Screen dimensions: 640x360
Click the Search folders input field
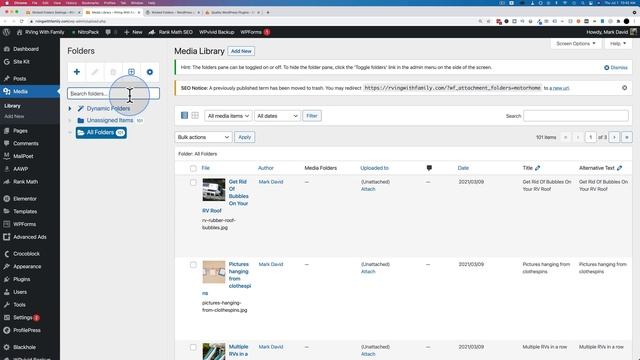tap(113, 93)
